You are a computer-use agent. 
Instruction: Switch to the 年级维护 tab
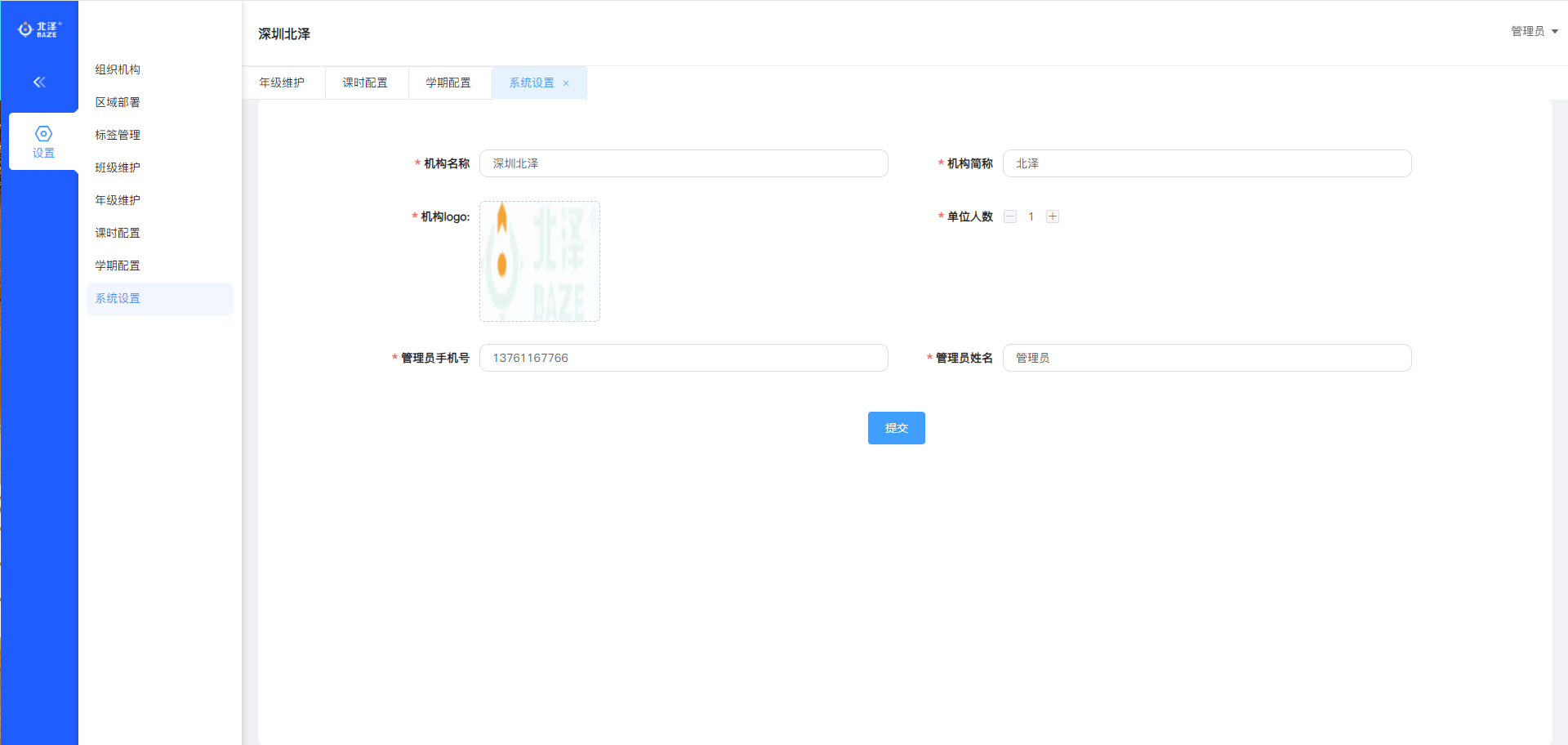(282, 83)
